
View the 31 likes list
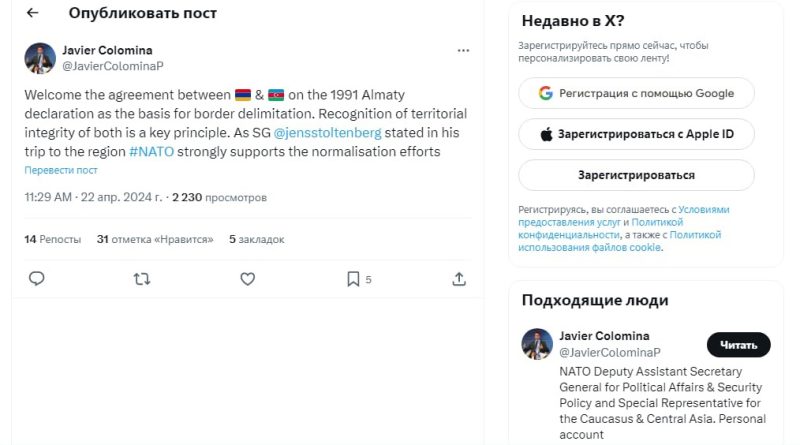(155, 239)
